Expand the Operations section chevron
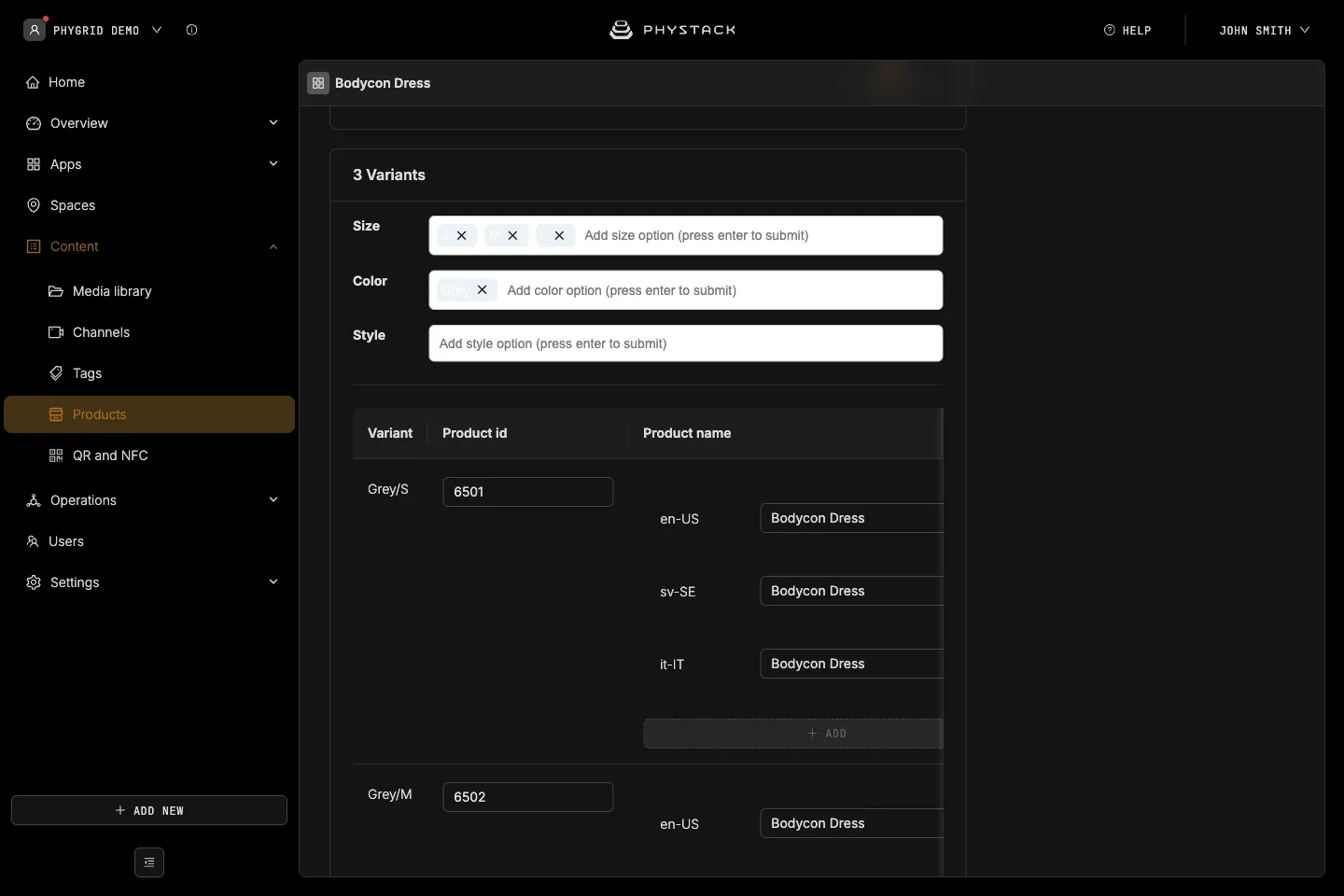 pyautogui.click(x=273, y=500)
